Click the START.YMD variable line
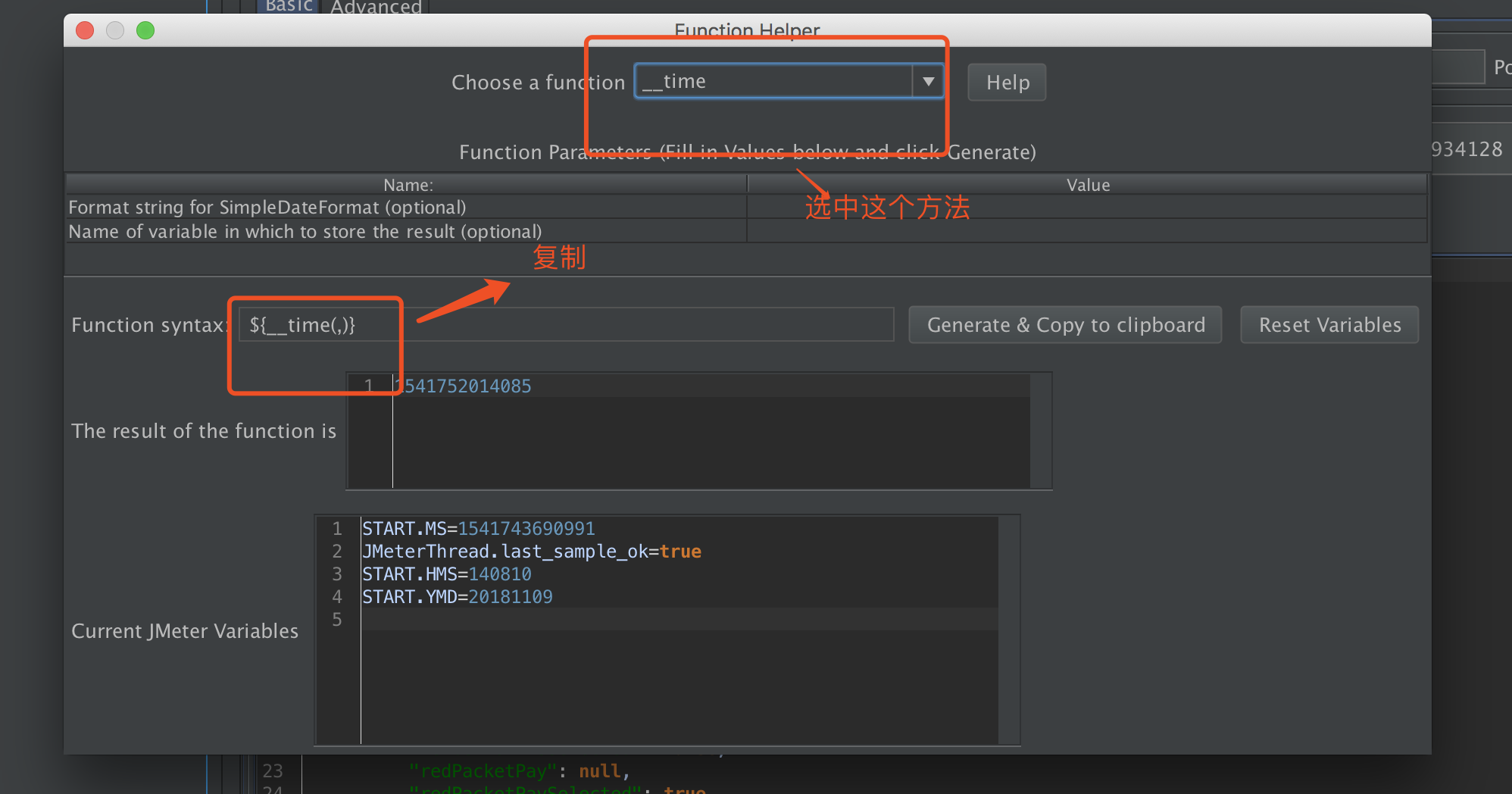Screen dimensions: 1512x794 tap(458, 597)
